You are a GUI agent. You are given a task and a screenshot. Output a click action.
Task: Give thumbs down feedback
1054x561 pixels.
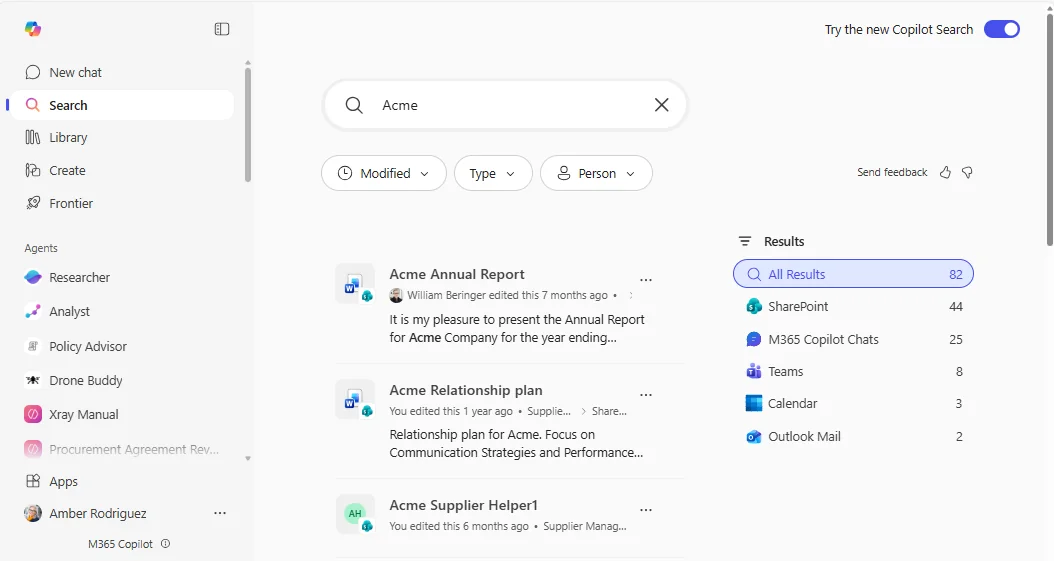click(x=967, y=173)
